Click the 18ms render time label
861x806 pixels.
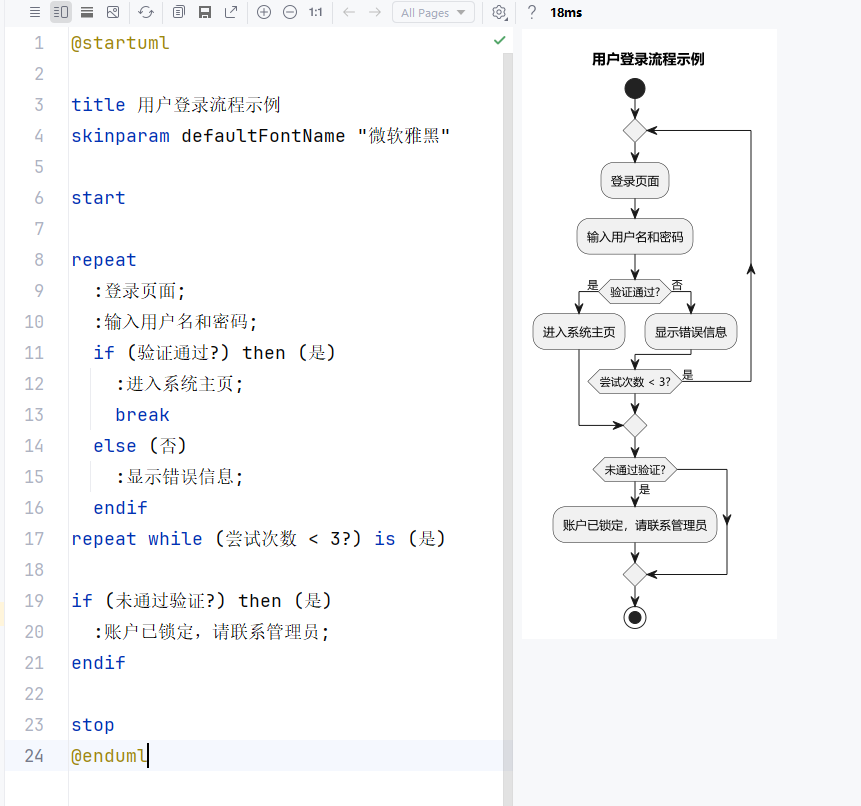click(566, 13)
